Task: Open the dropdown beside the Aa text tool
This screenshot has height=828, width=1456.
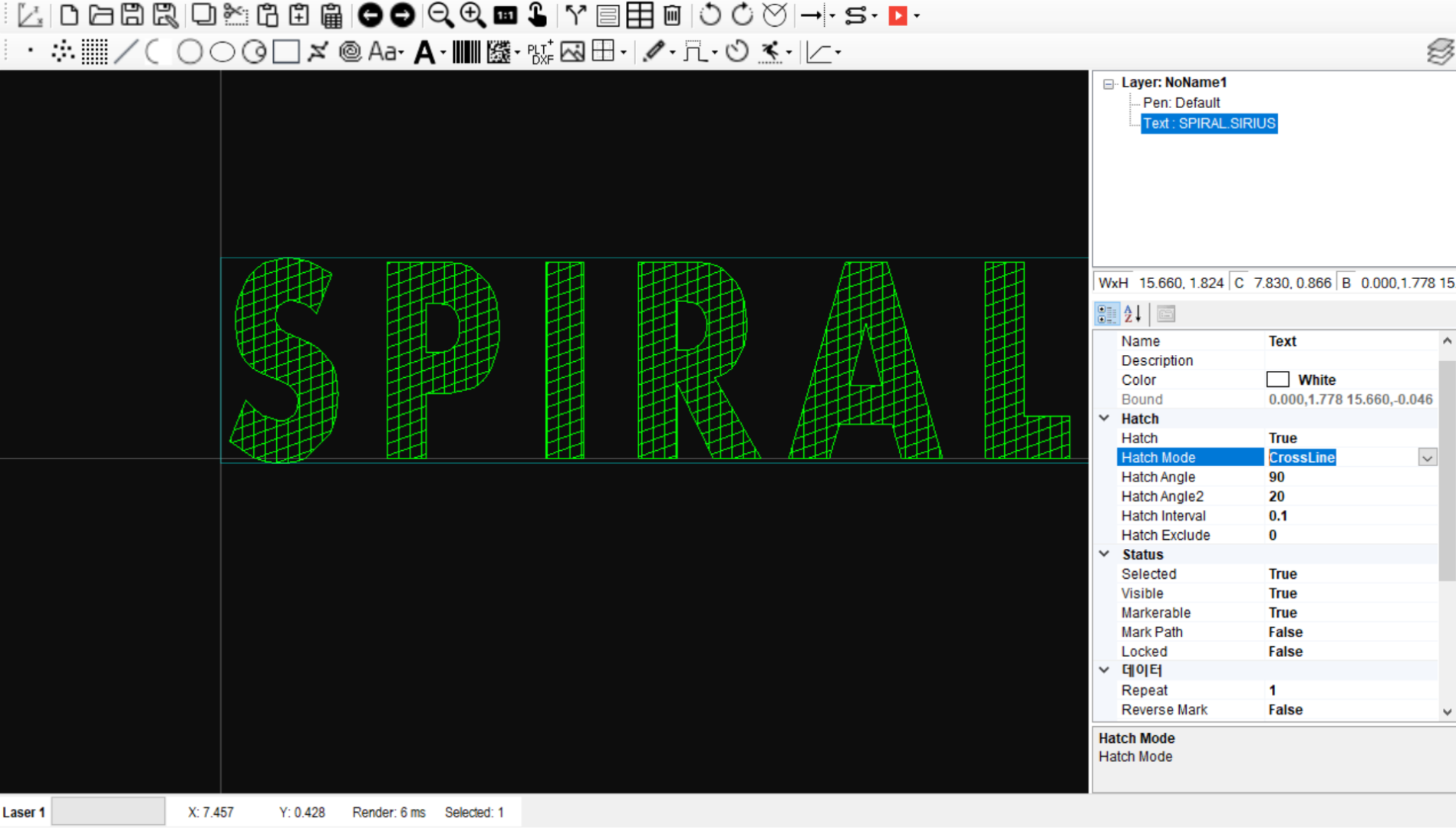Action: pyautogui.click(x=402, y=53)
